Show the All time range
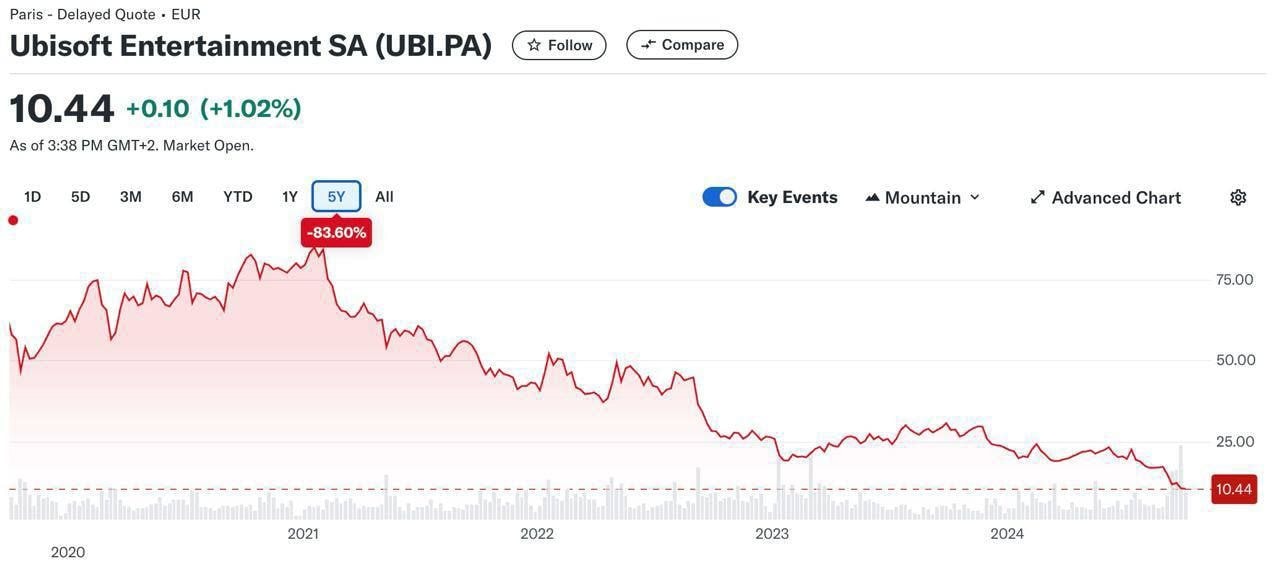The image size is (1280, 568). tap(384, 197)
